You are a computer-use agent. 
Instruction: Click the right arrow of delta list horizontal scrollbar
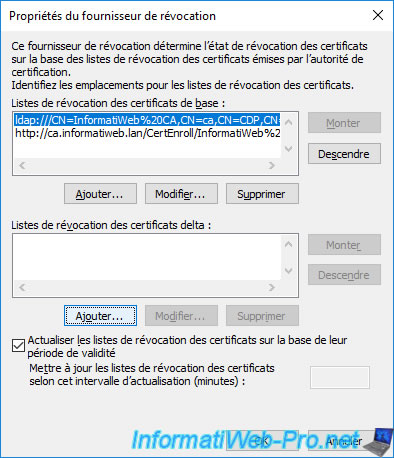(272, 287)
